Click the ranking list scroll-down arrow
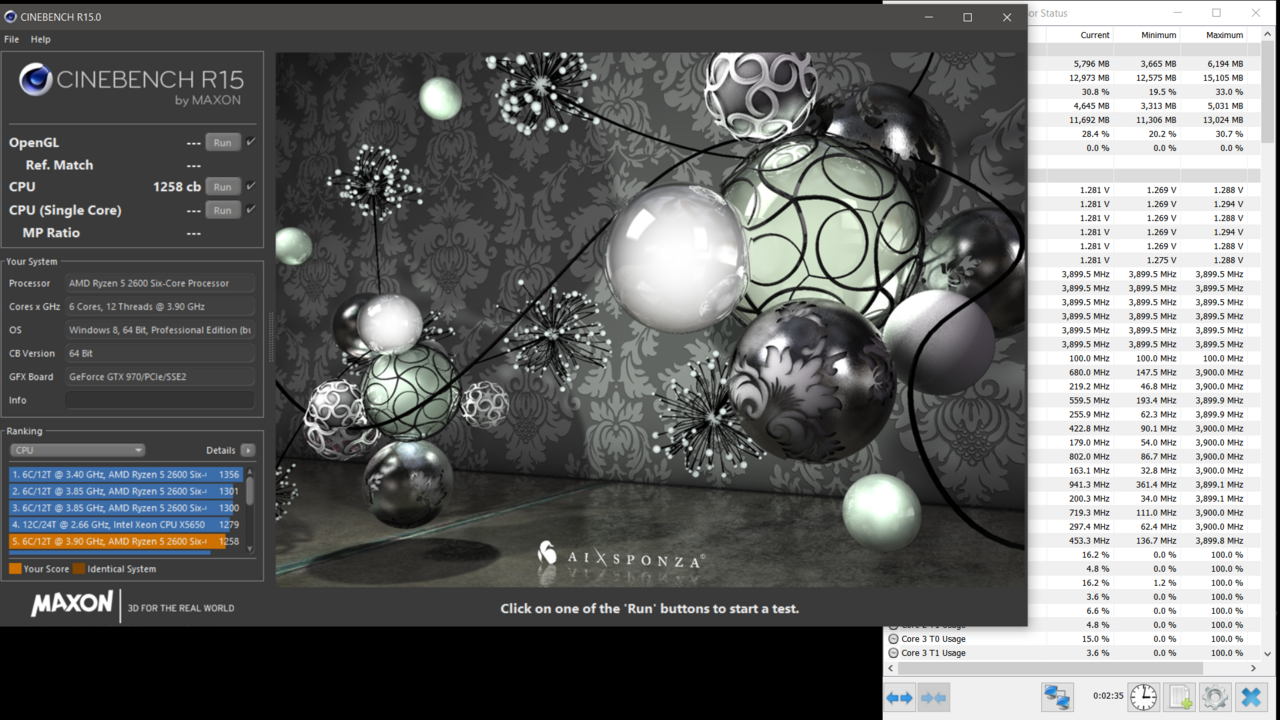 click(x=250, y=547)
